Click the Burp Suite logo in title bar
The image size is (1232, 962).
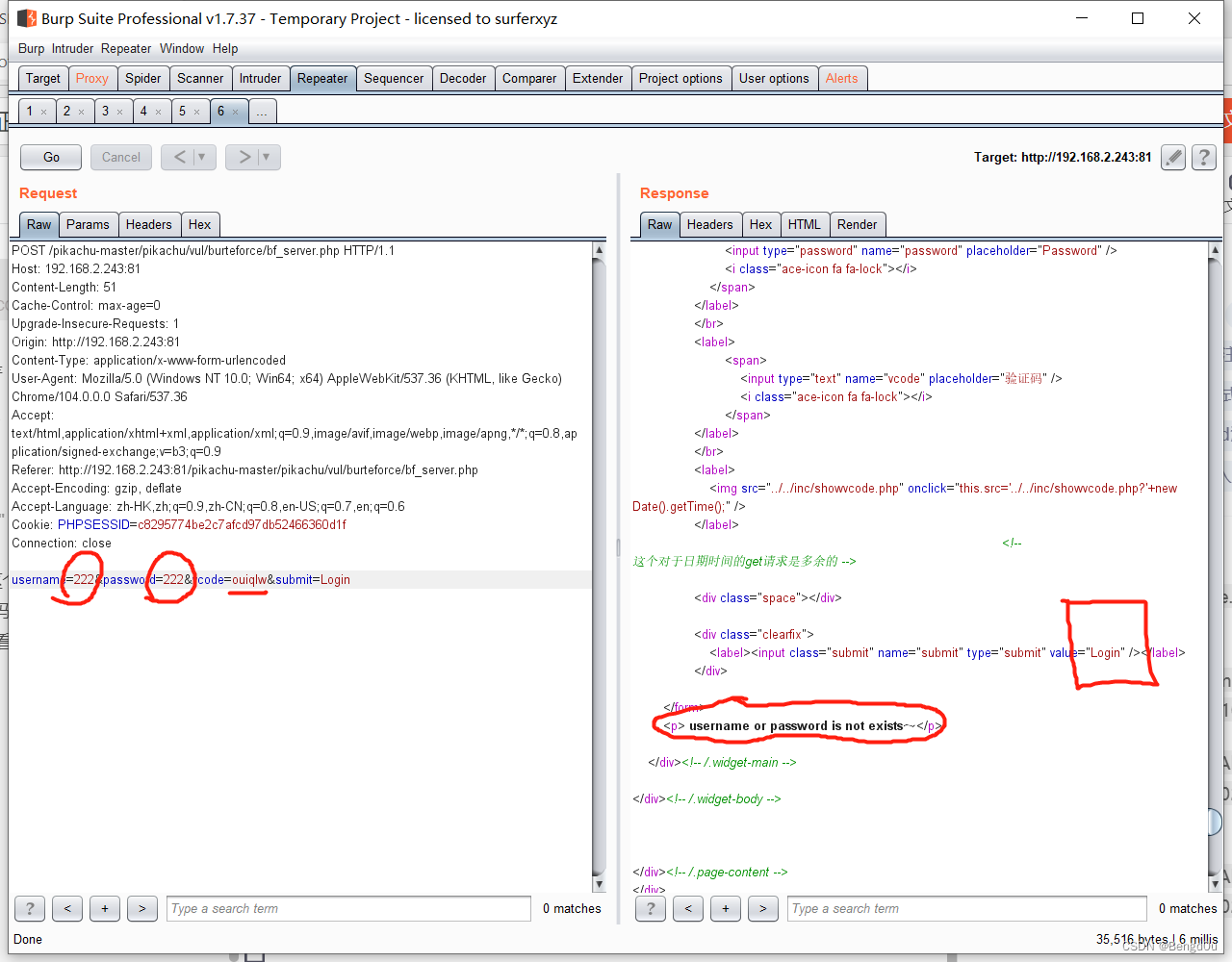[27, 18]
